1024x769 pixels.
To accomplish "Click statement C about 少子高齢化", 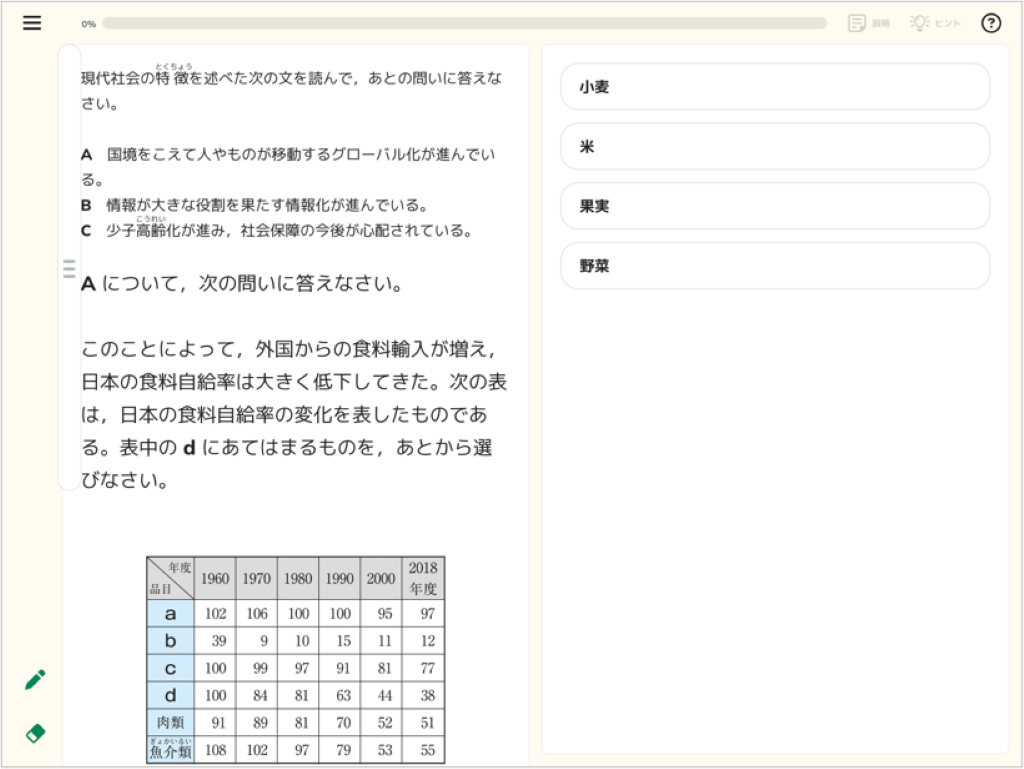I will pyautogui.click(x=276, y=230).
